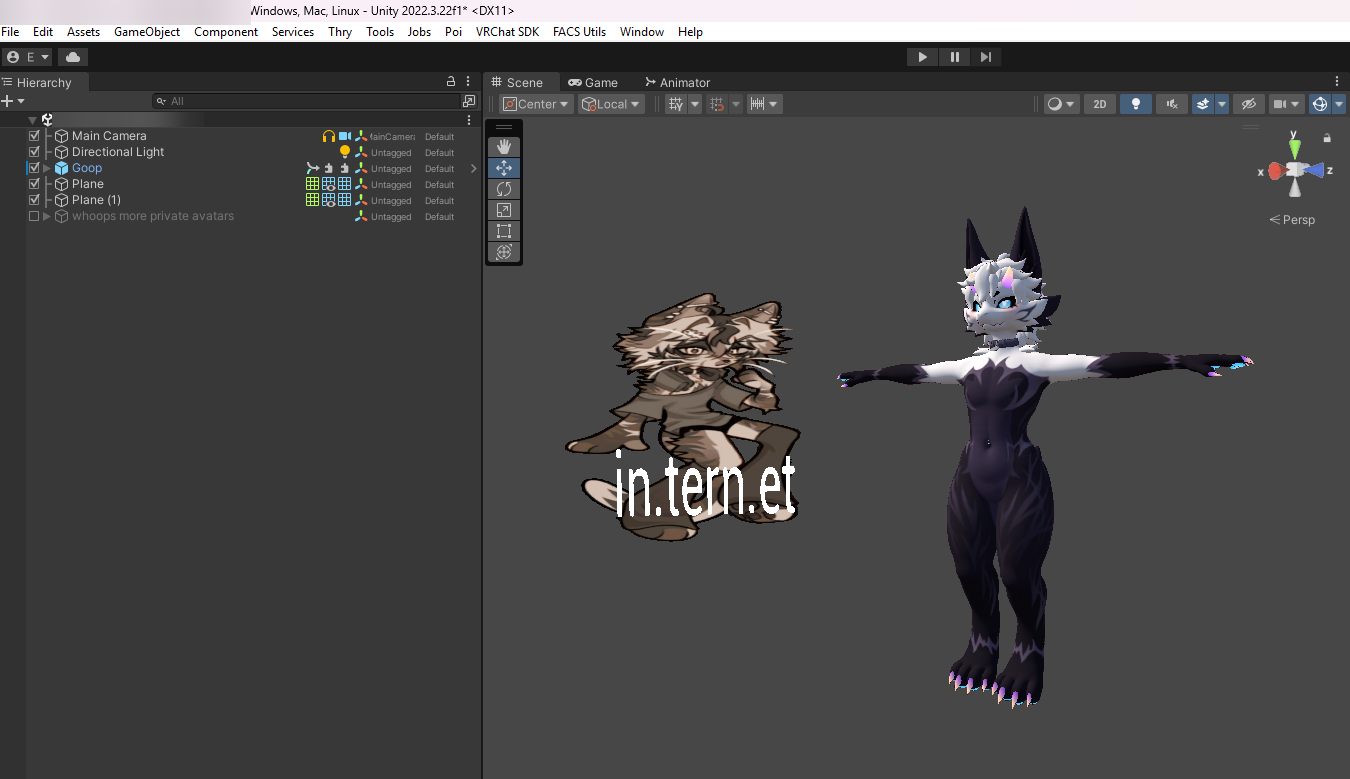Open the scene effects dropdown arrow
Viewport: 1350px width, 779px height.
[1221, 104]
